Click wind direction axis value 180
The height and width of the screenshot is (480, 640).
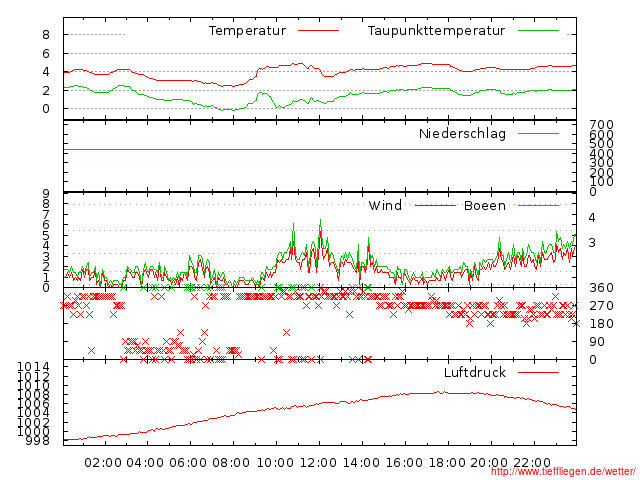pyautogui.click(x=601, y=324)
